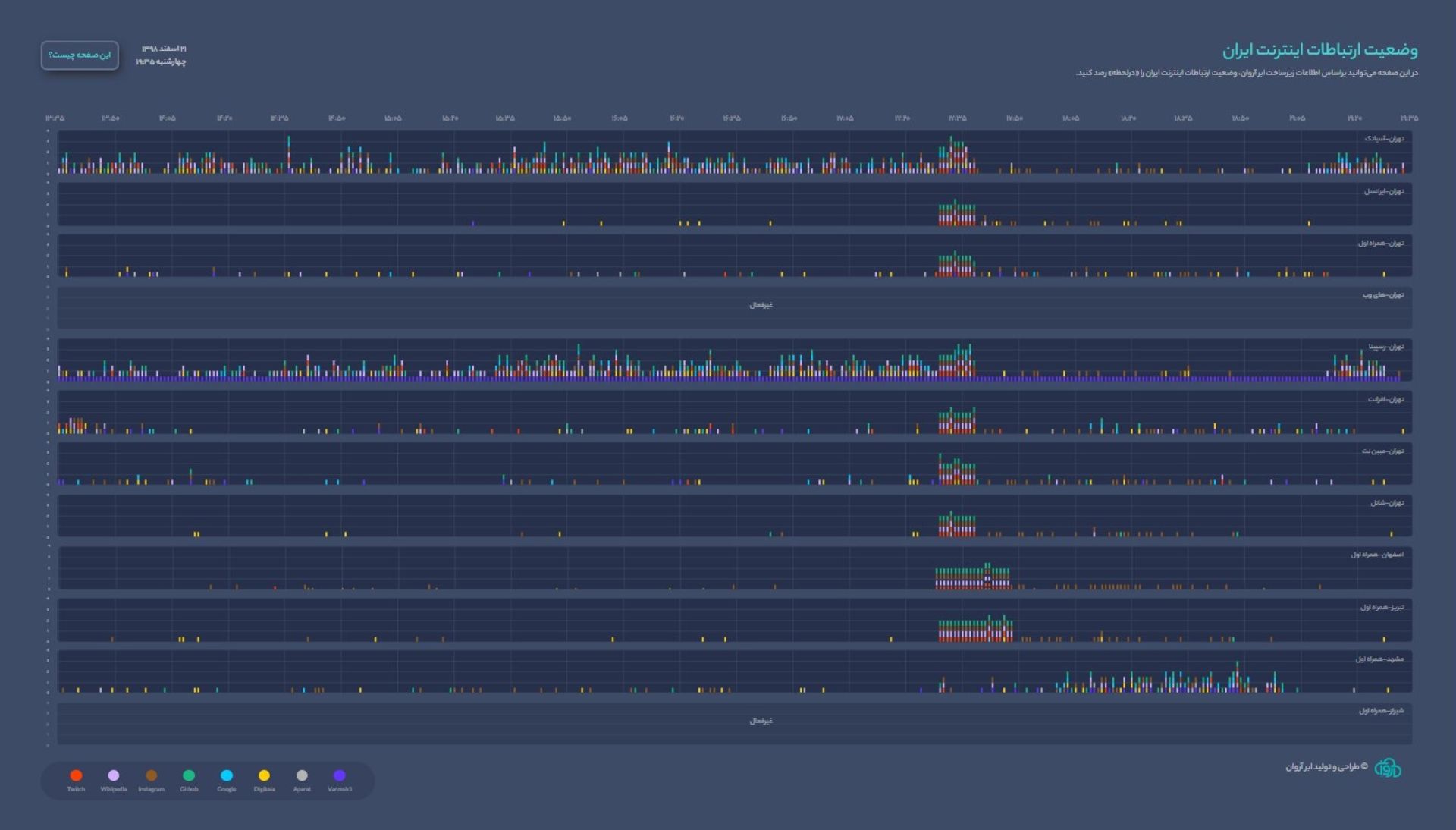Screen dimensions: 1456x830
Task: Click the ArvanCloud logo in the footer
Action: [x=1388, y=768]
